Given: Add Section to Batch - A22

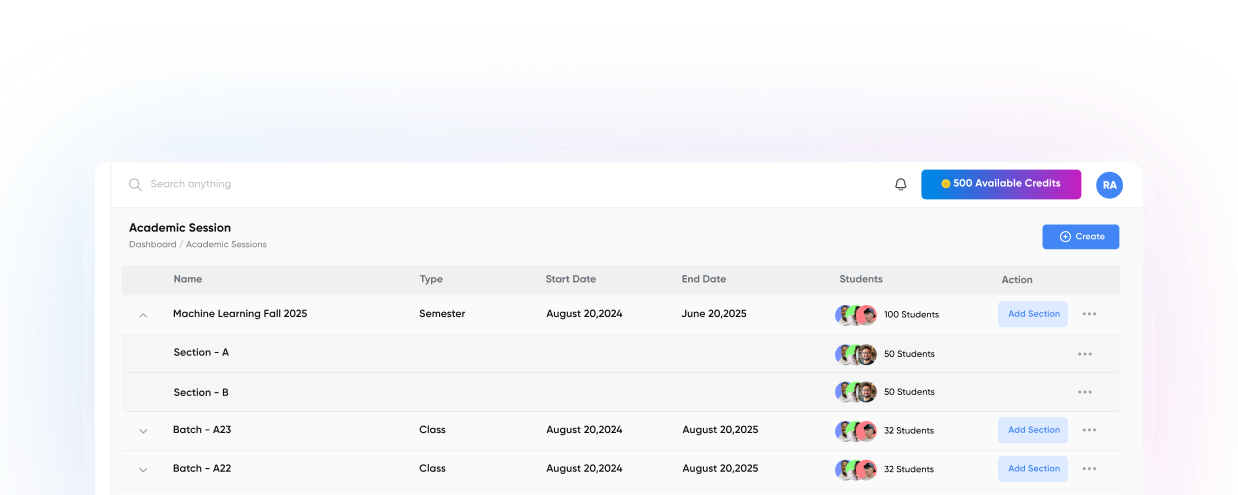Looking at the screenshot, I should tap(1032, 469).
